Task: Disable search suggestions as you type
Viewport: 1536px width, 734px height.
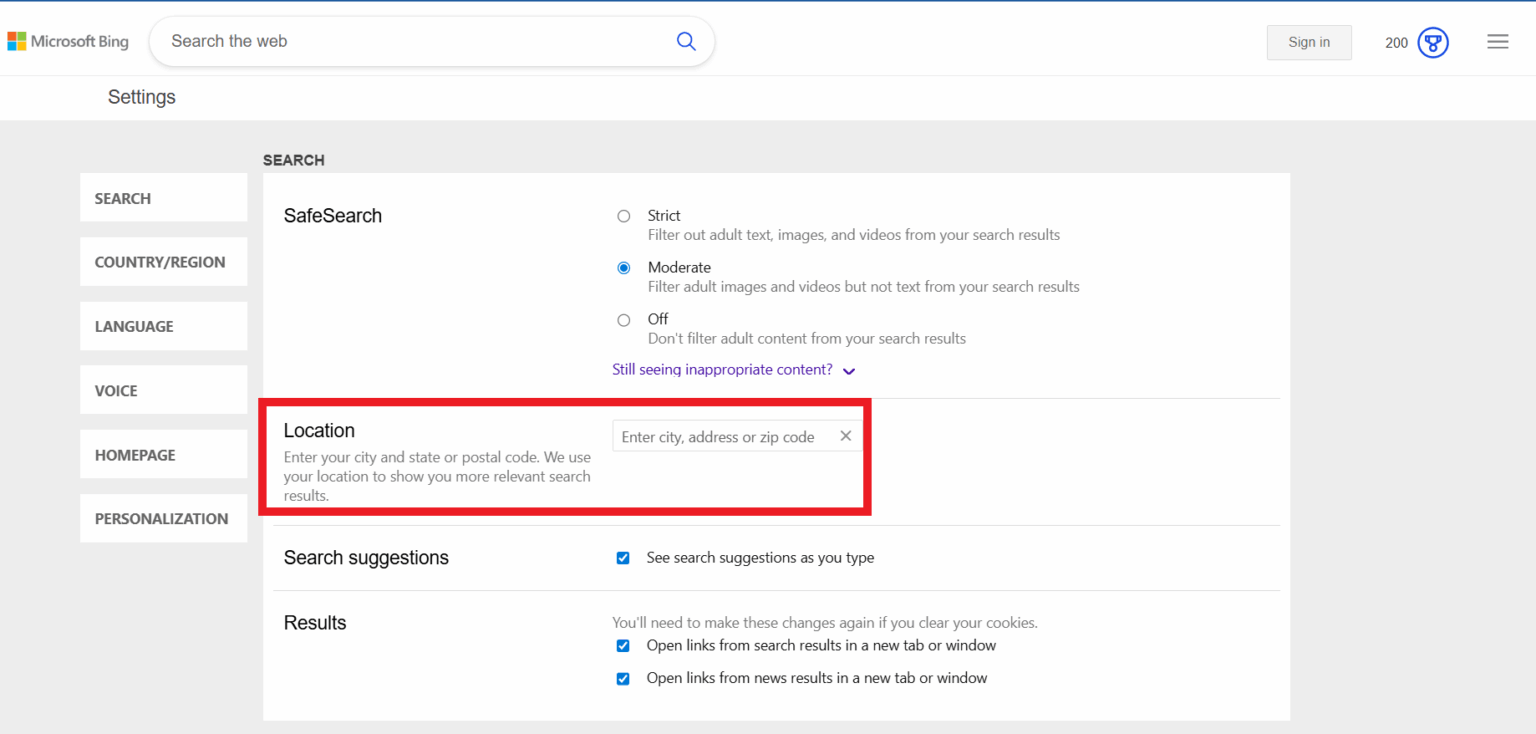Action: [623, 558]
